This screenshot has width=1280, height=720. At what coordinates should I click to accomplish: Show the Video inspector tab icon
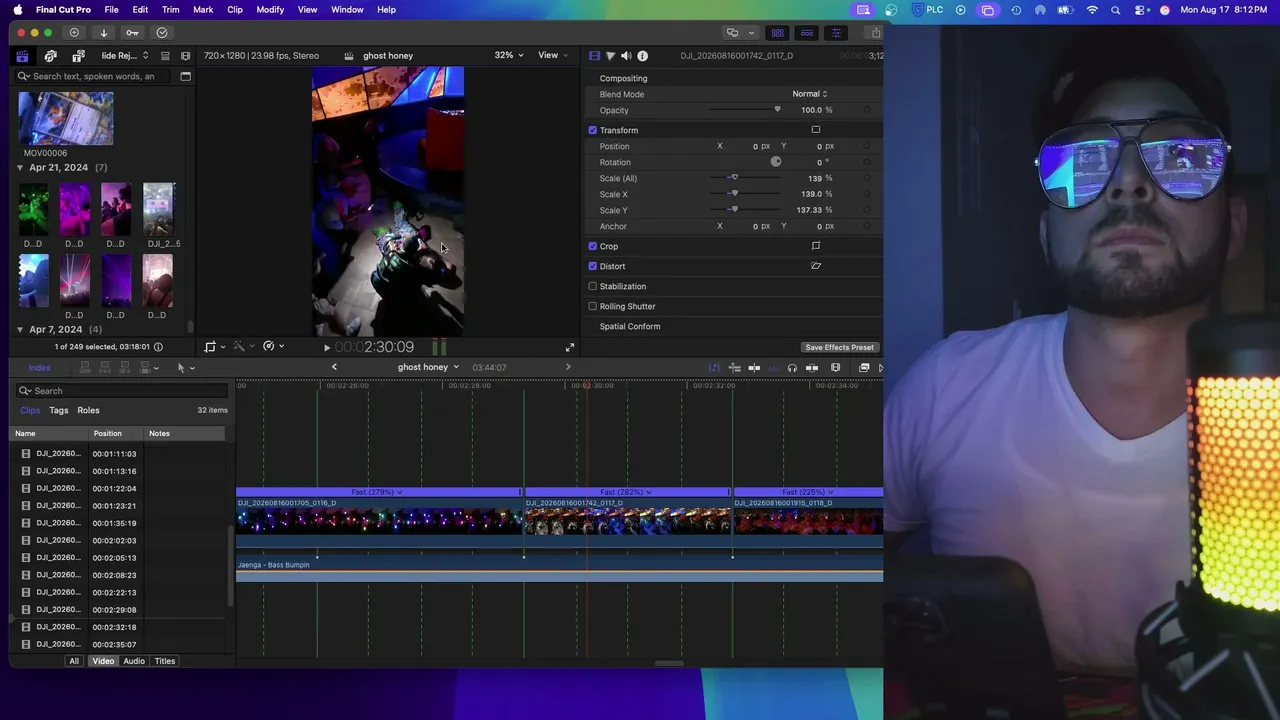(x=594, y=56)
